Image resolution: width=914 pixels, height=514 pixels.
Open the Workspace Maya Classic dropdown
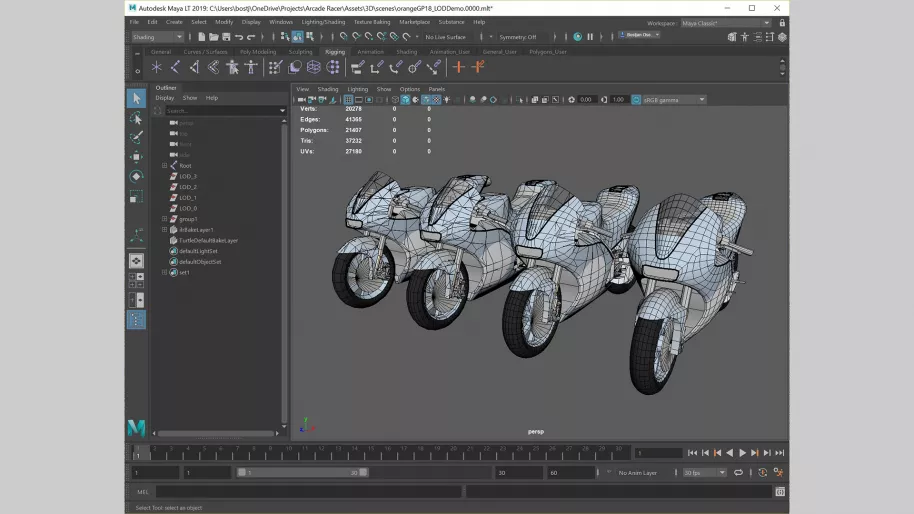[726, 23]
